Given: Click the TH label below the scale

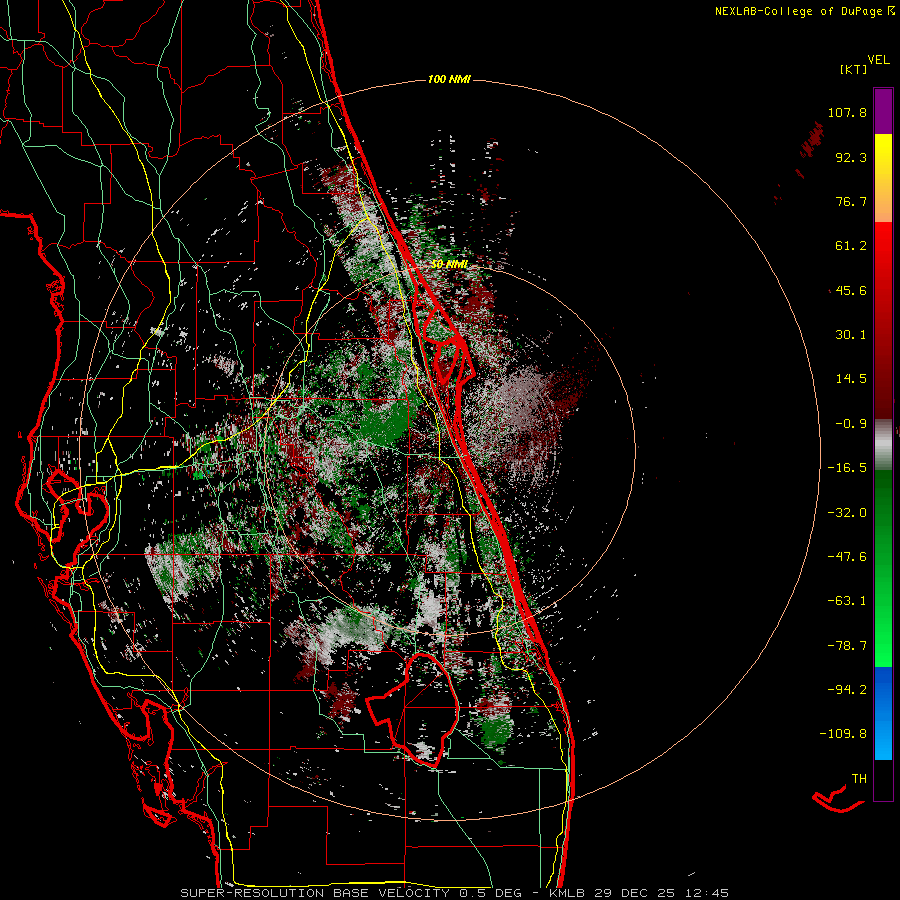Looking at the screenshot, I should [x=859, y=779].
